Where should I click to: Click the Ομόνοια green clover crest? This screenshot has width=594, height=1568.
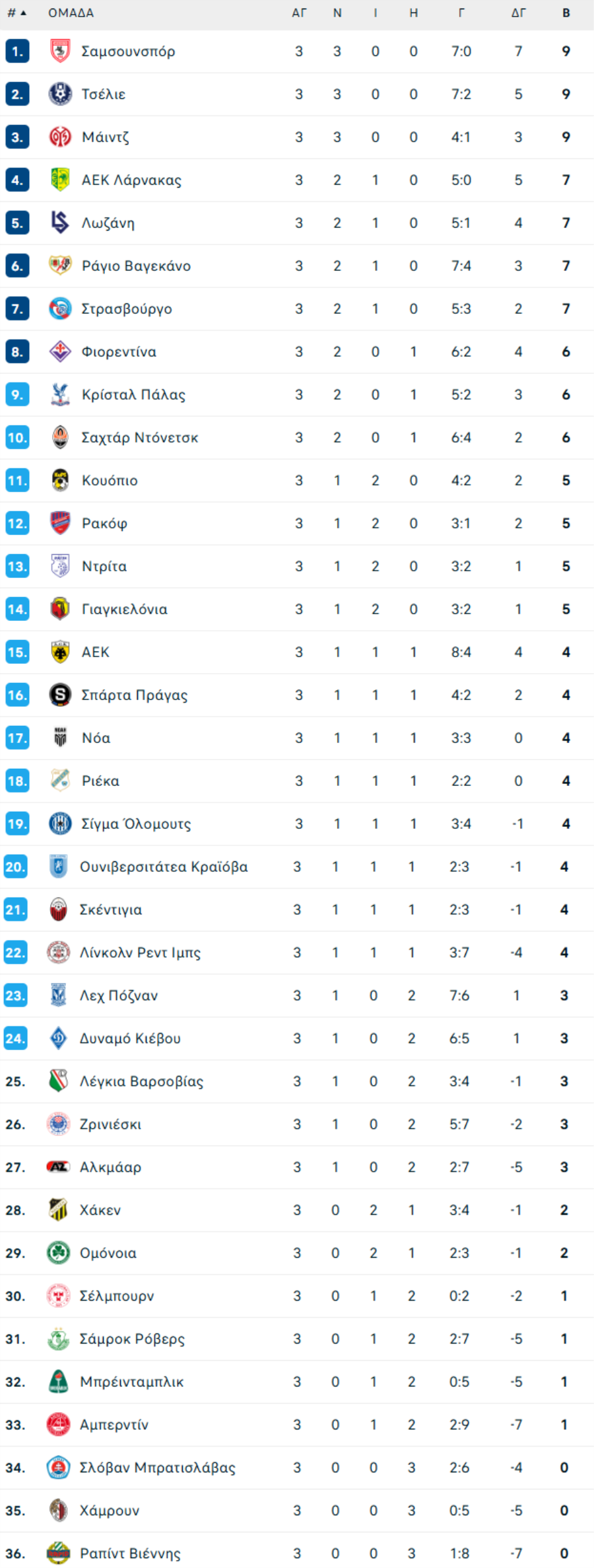pos(58,1253)
